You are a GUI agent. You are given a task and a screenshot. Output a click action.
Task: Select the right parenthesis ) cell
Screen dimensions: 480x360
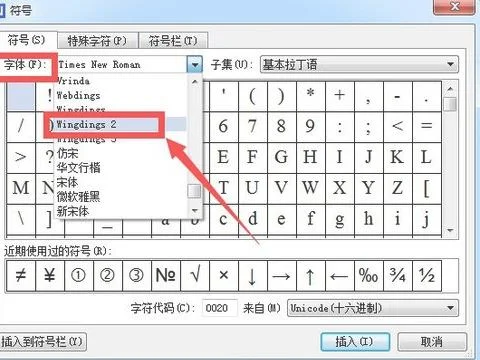282,96
